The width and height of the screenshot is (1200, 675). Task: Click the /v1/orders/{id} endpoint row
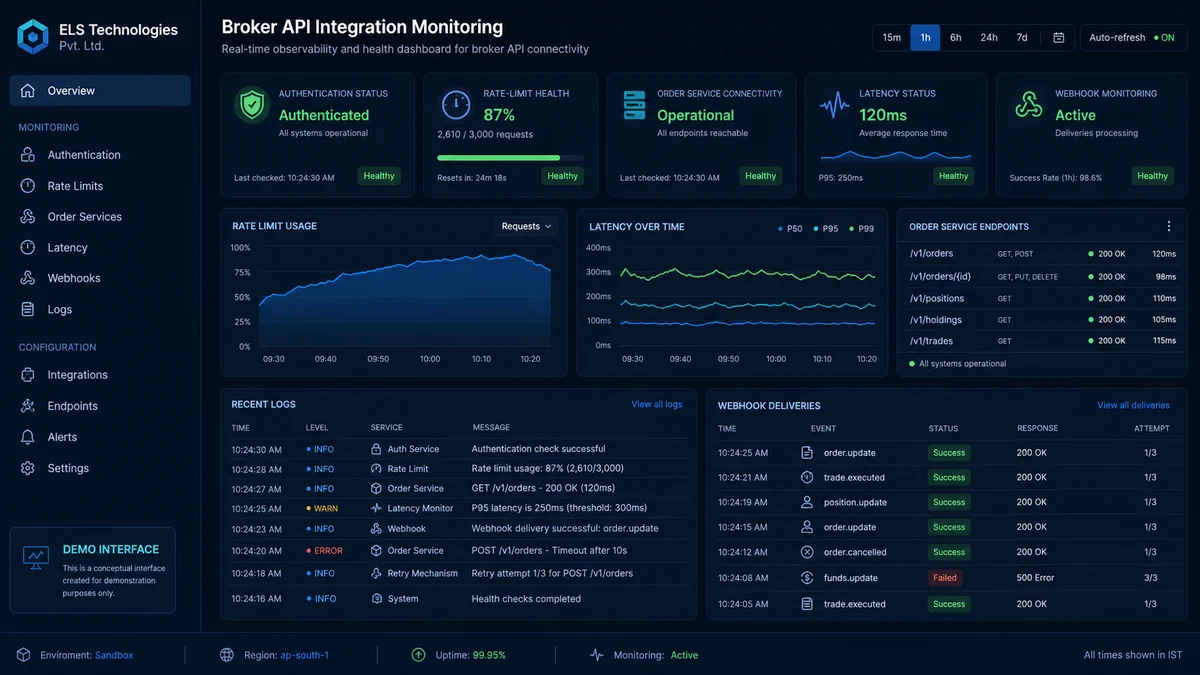[1042, 277]
